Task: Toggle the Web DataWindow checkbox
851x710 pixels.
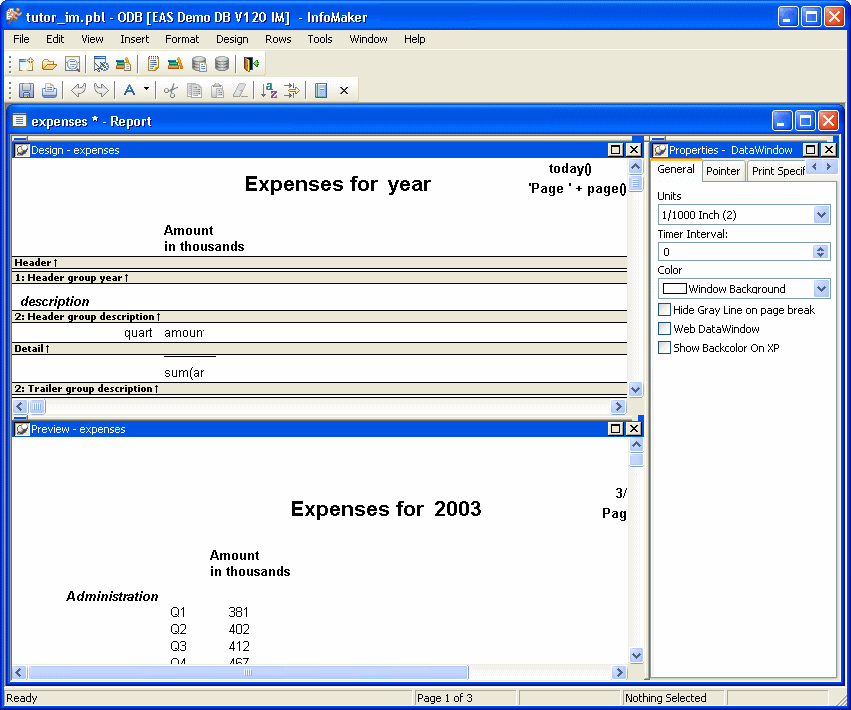Action: (664, 329)
